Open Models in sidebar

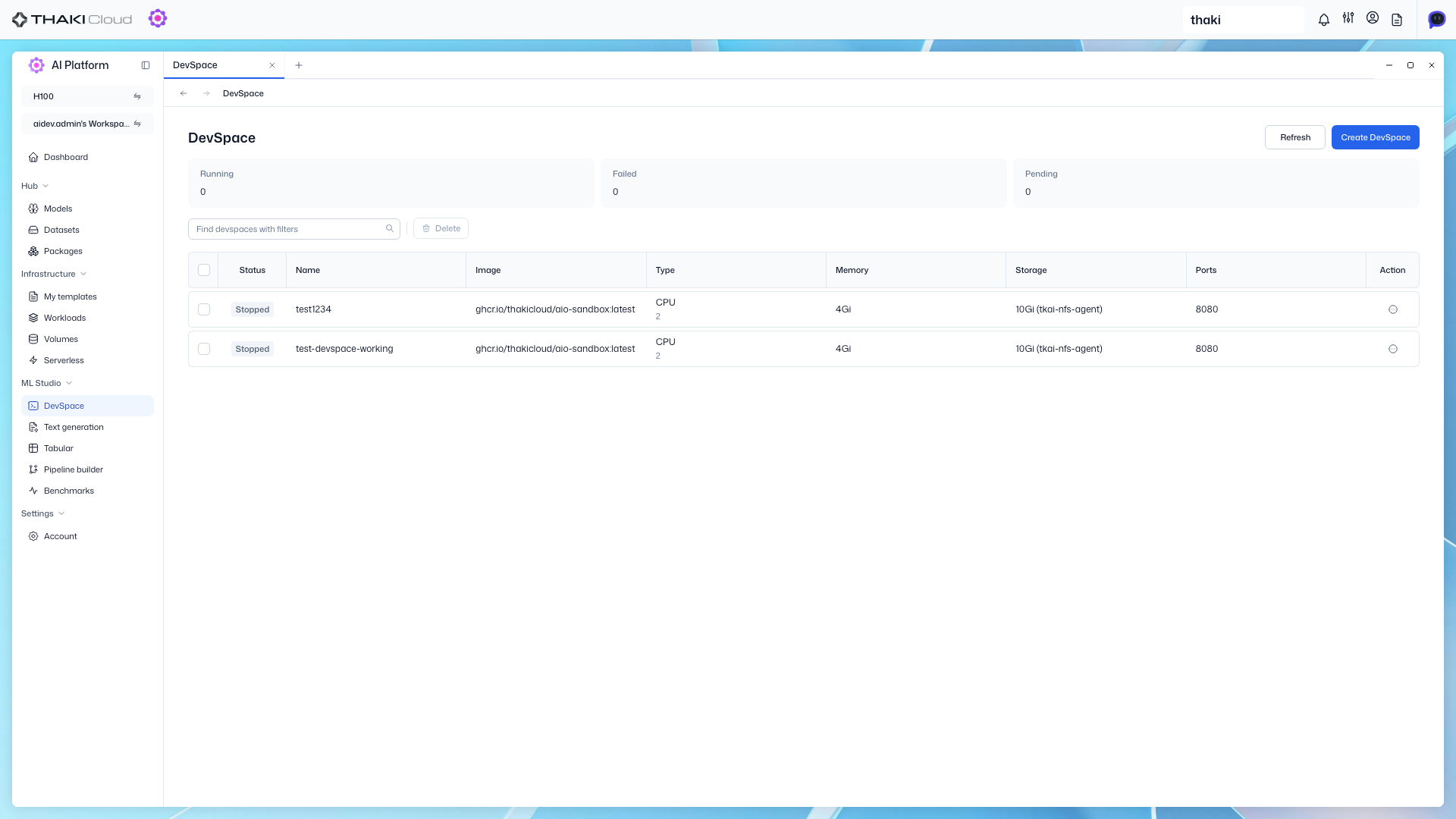point(87,209)
